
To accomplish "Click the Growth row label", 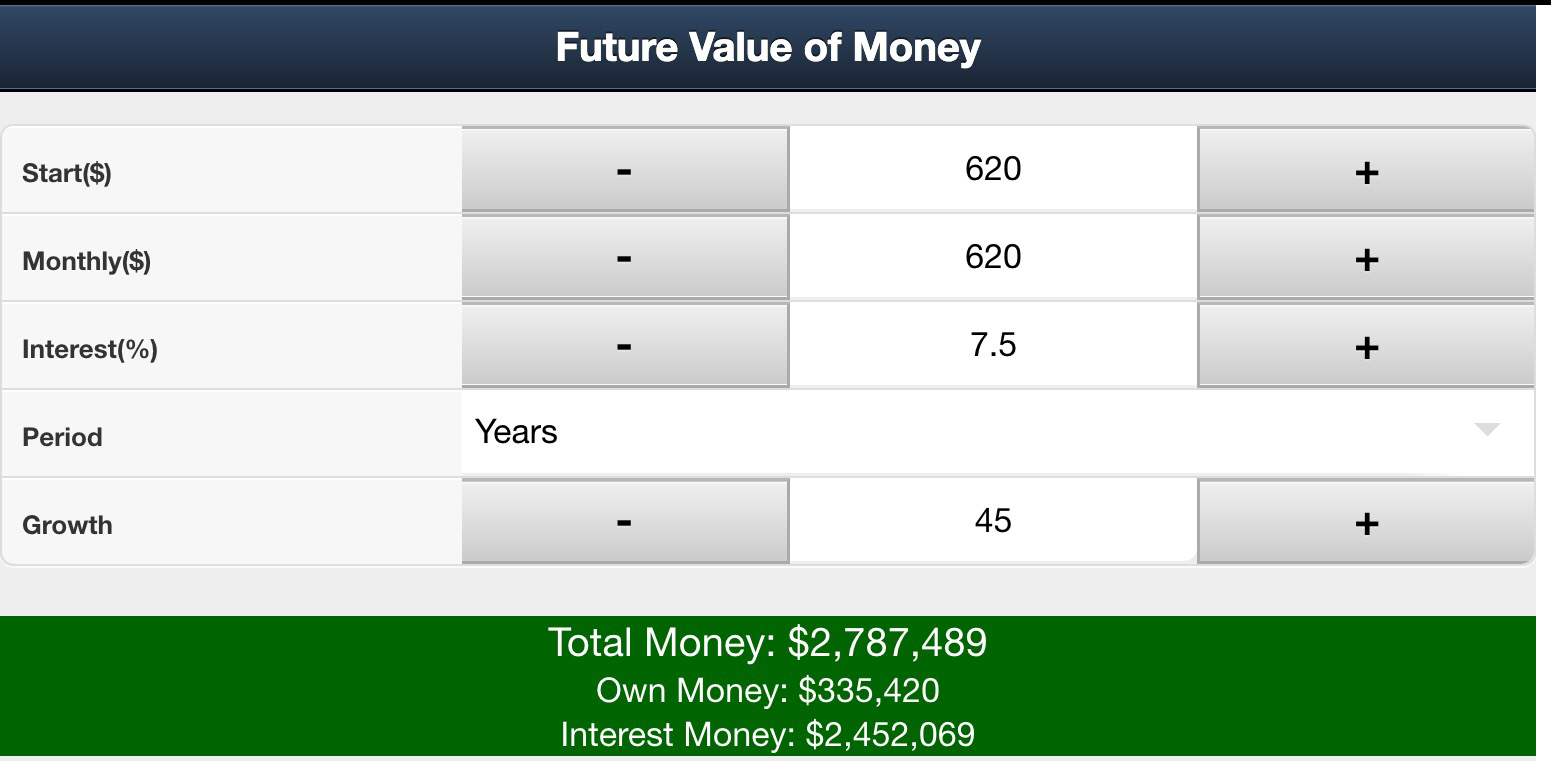I will pyautogui.click(x=67, y=525).
